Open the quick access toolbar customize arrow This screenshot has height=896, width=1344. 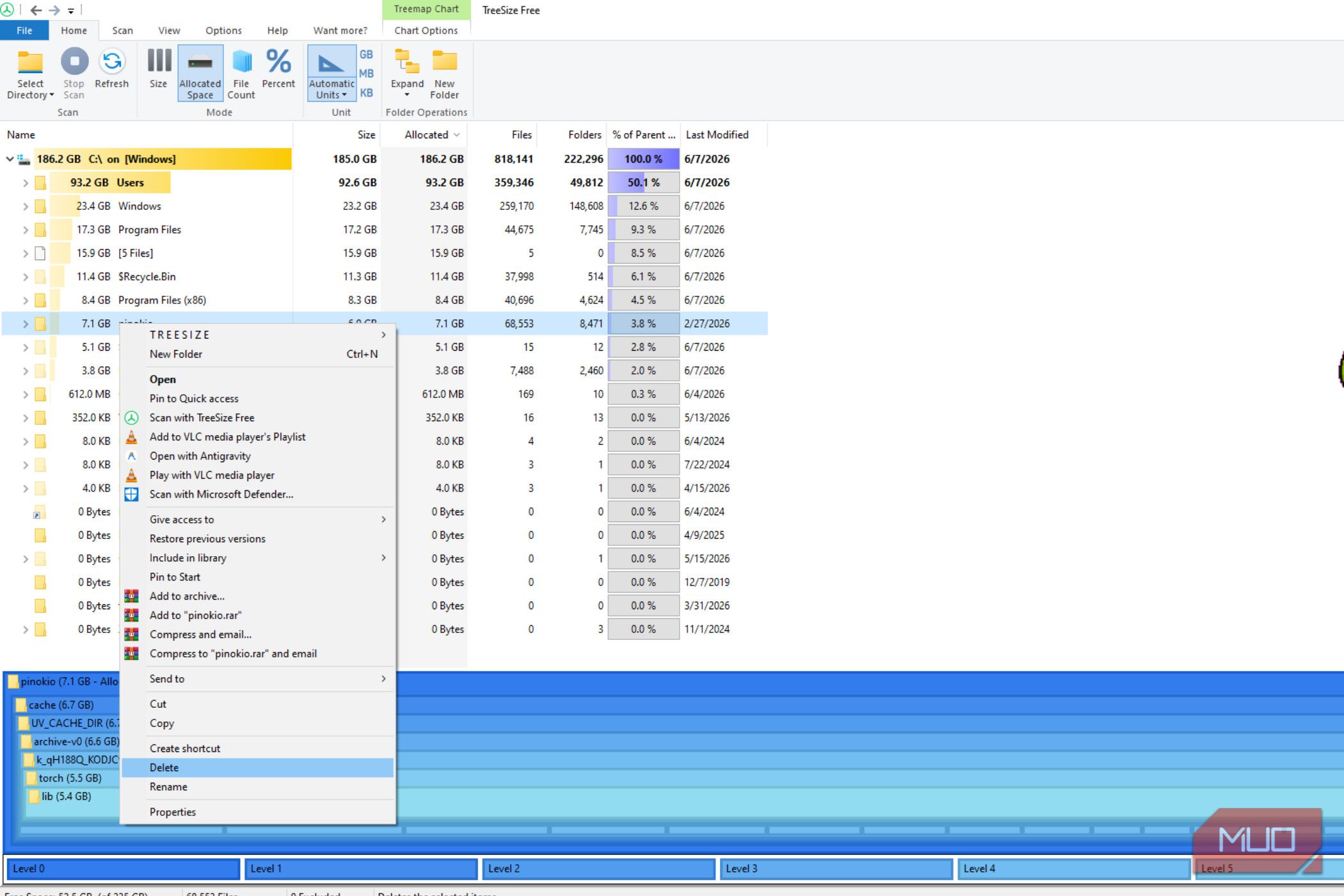pyautogui.click(x=71, y=11)
